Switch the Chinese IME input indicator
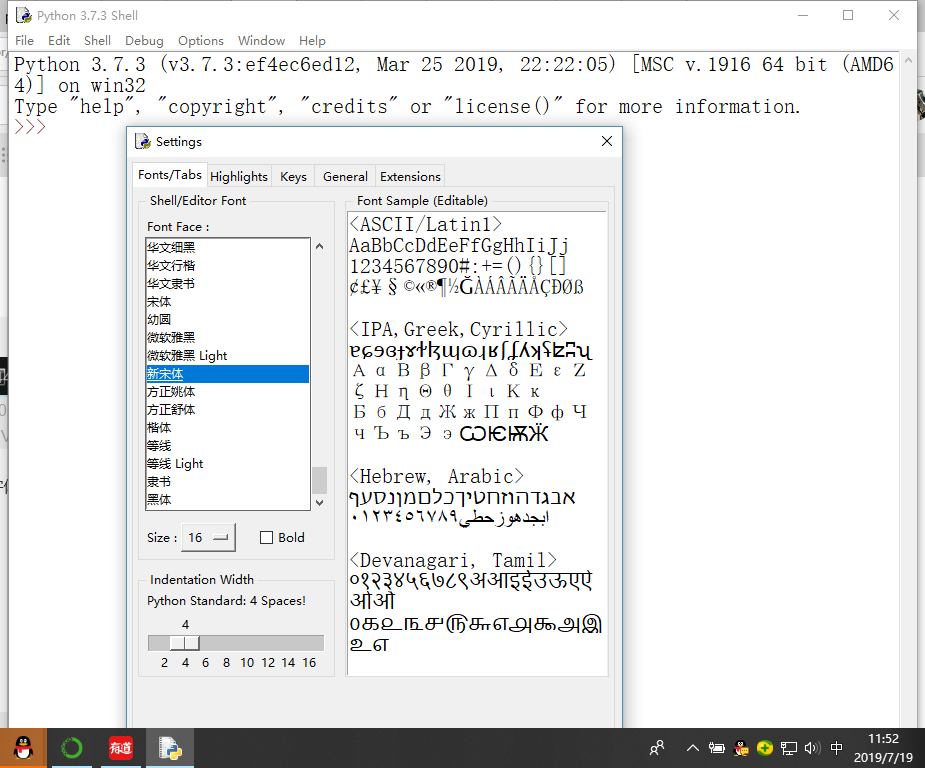925x768 pixels. pos(837,748)
